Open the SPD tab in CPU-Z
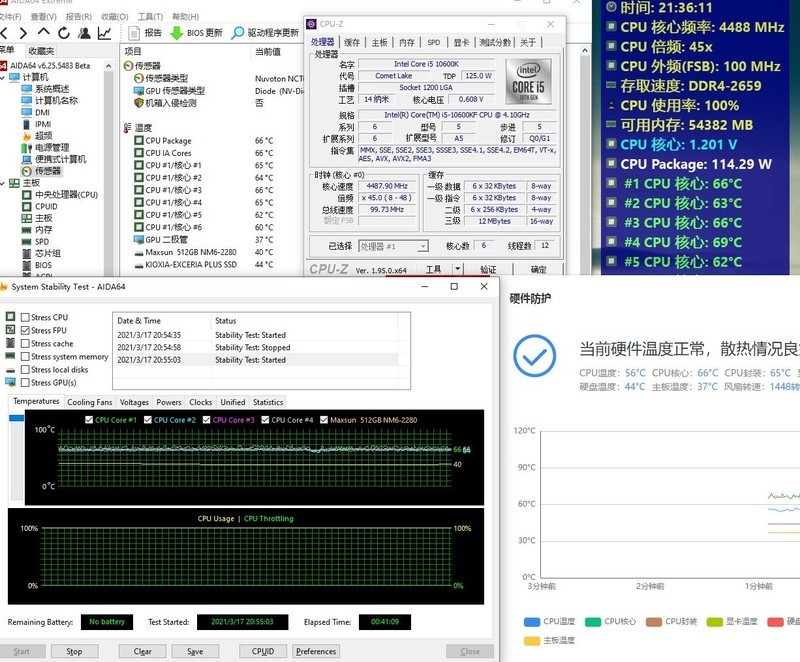This screenshot has height=662, width=800. pyautogui.click(x=433, y=42)
